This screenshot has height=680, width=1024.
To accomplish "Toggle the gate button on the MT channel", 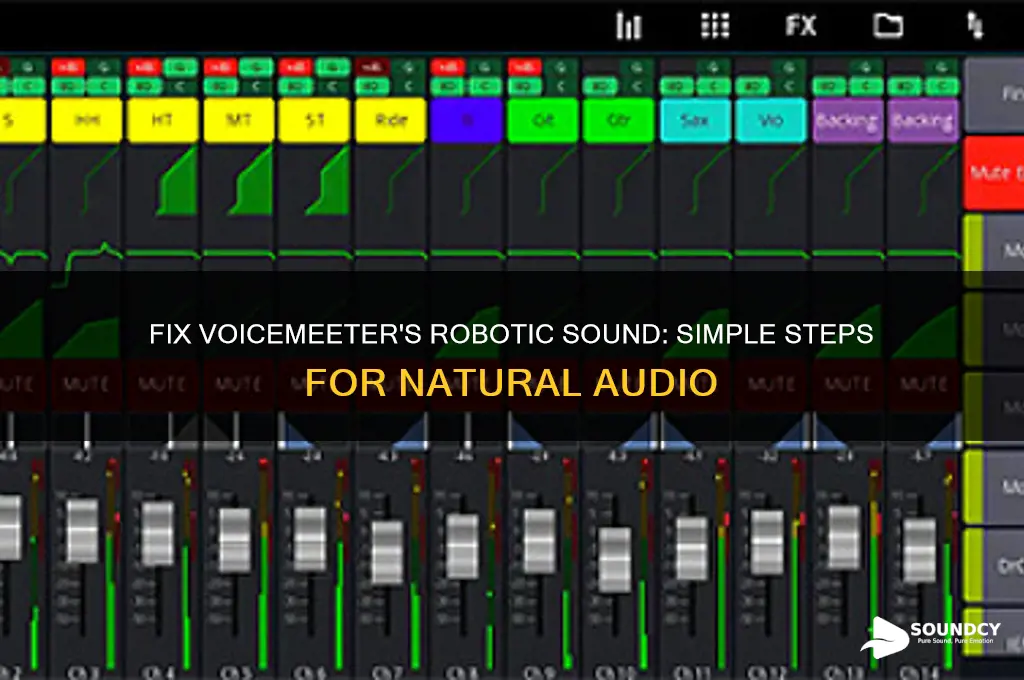I will click(x=256, y=67).
